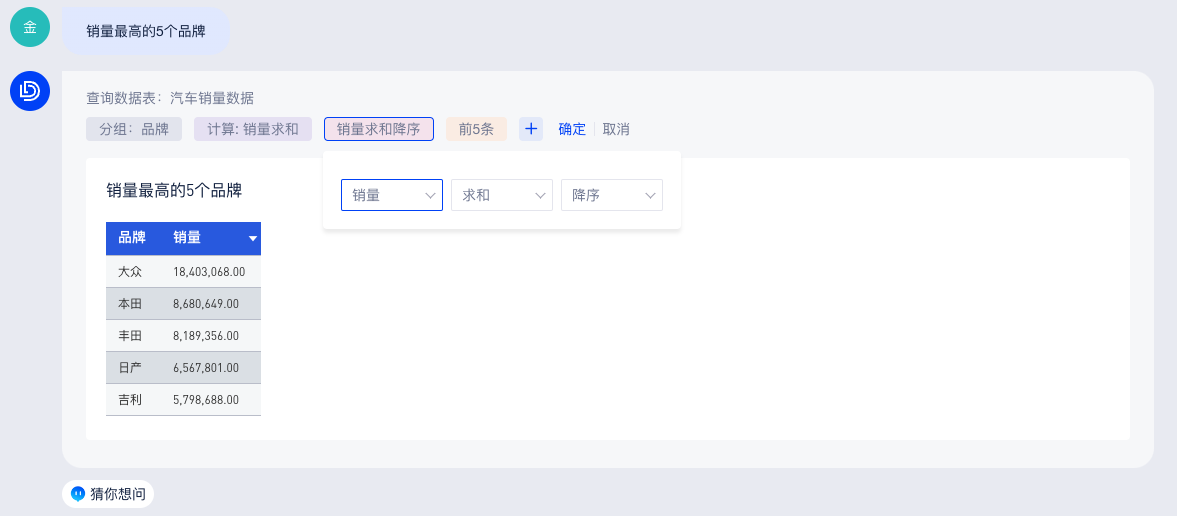
Task: Click the data table name 汽车销量数据
Action: [212, 98]
